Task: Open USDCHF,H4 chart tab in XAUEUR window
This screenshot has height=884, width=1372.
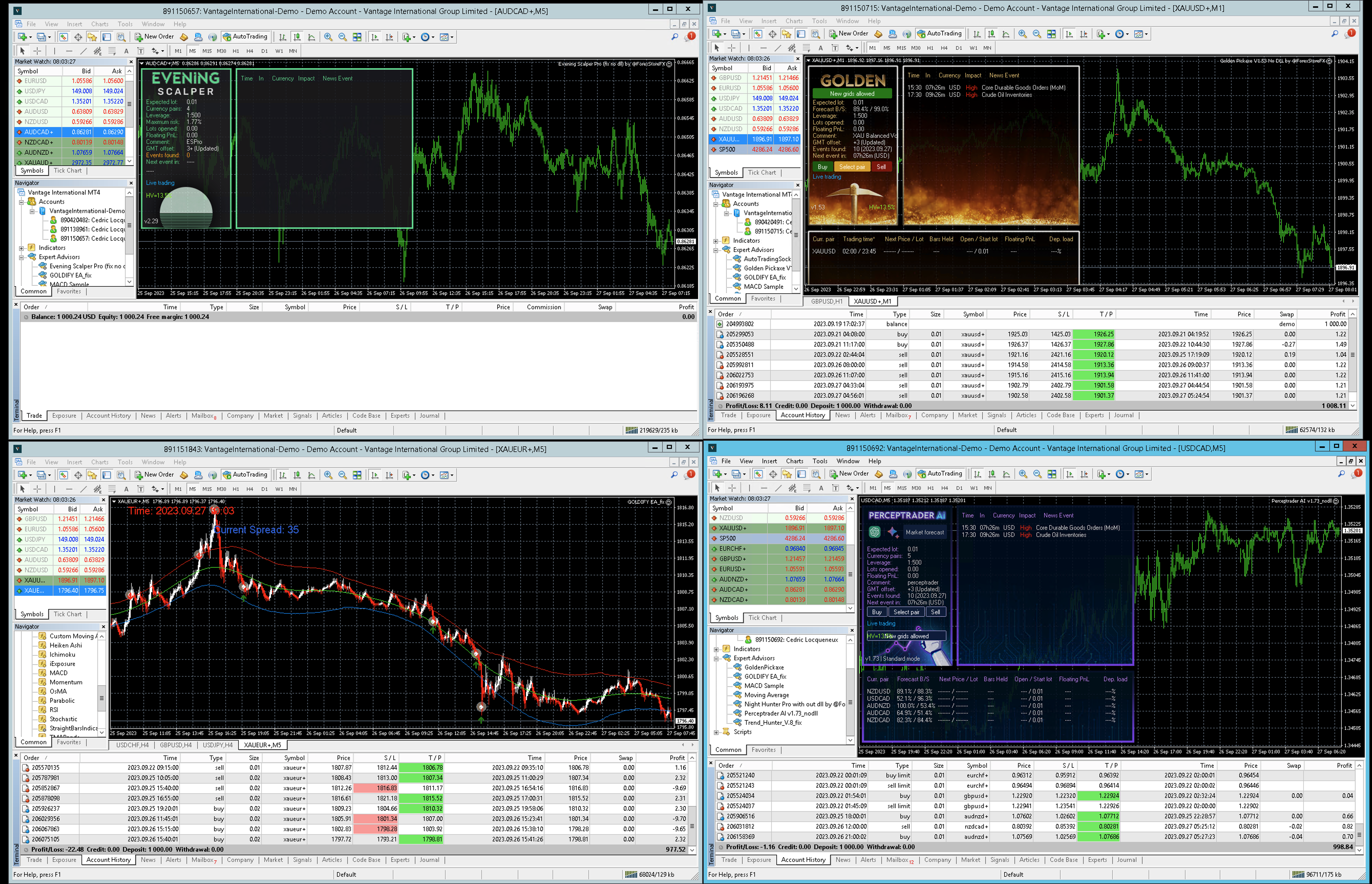Action: (132, 745)
